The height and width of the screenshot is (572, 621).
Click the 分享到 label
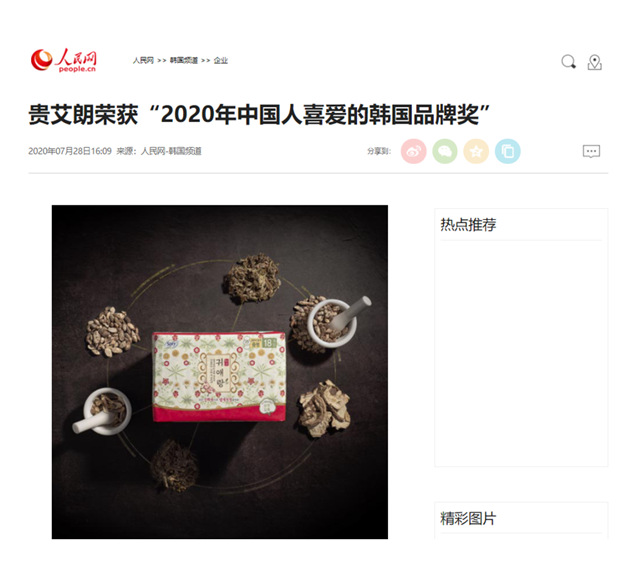[379, 151]
